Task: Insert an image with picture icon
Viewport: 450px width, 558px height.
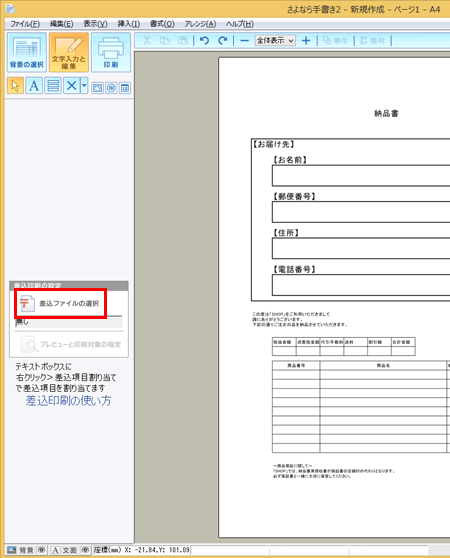Action: coord(97,88)
